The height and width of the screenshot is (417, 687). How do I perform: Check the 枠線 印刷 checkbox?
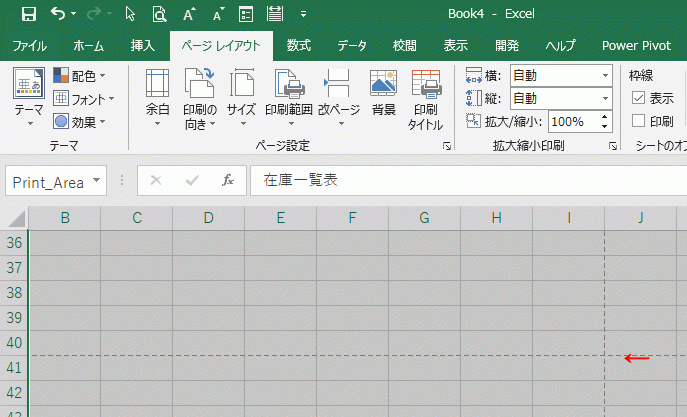point(638,120)
